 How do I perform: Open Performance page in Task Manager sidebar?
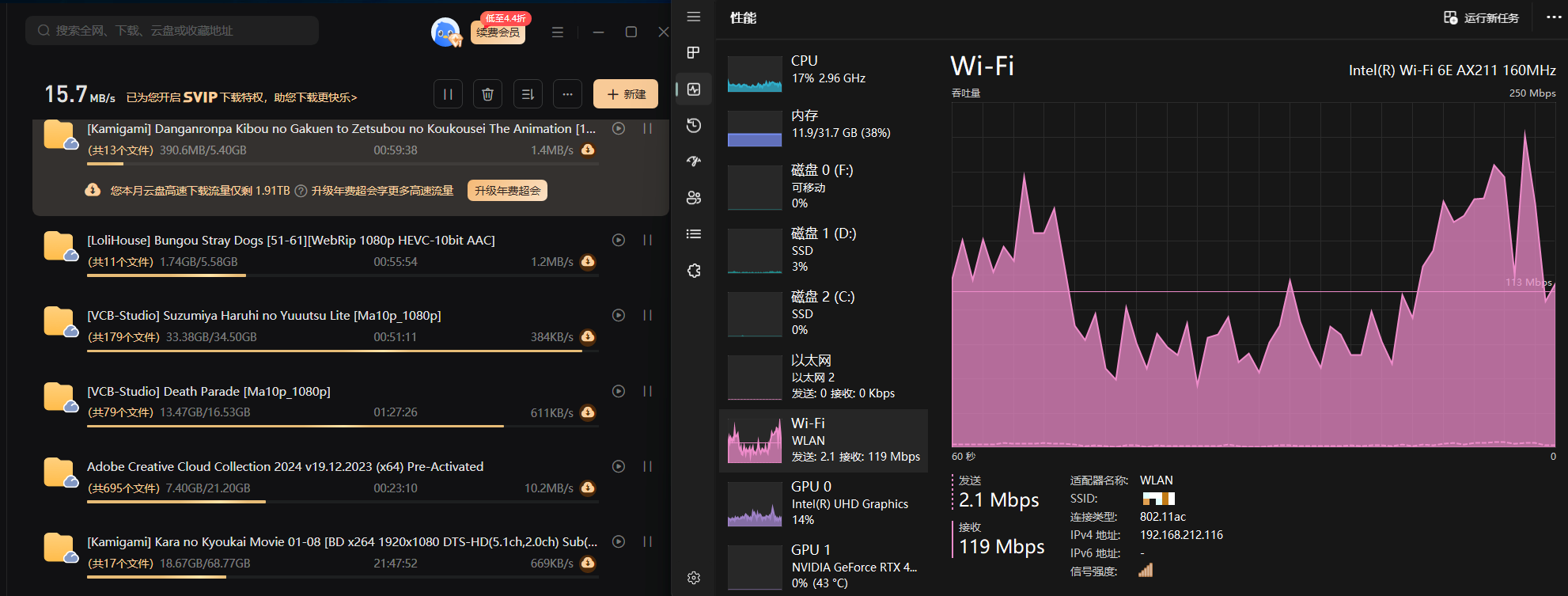(694, 89)
